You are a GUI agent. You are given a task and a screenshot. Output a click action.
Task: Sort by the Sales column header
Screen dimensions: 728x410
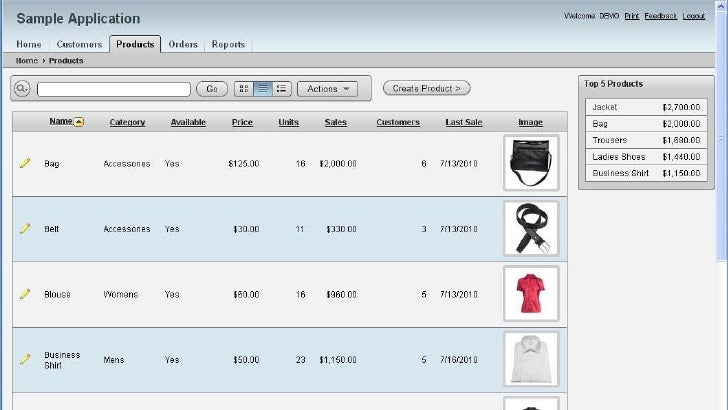[x=336, y=122]
